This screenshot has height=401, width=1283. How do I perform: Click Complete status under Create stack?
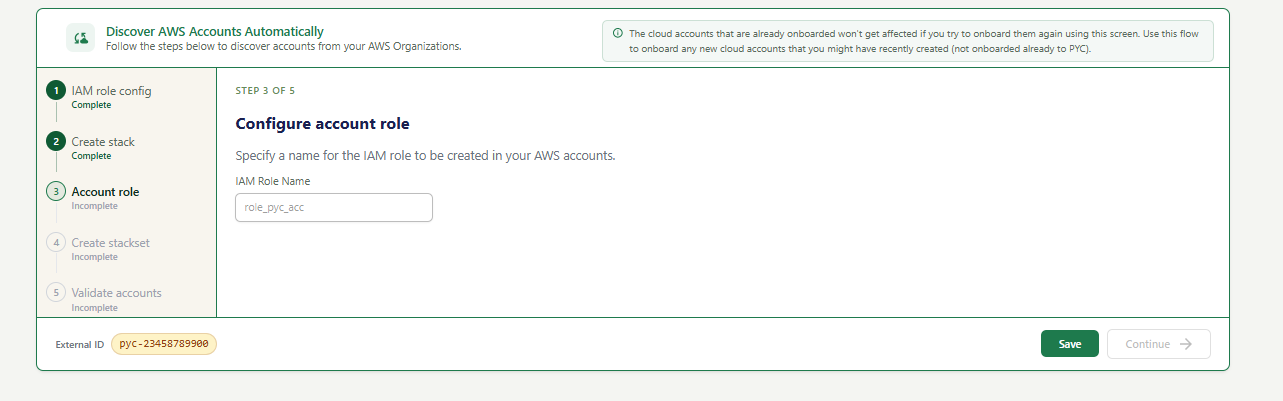tap(92, 156)
